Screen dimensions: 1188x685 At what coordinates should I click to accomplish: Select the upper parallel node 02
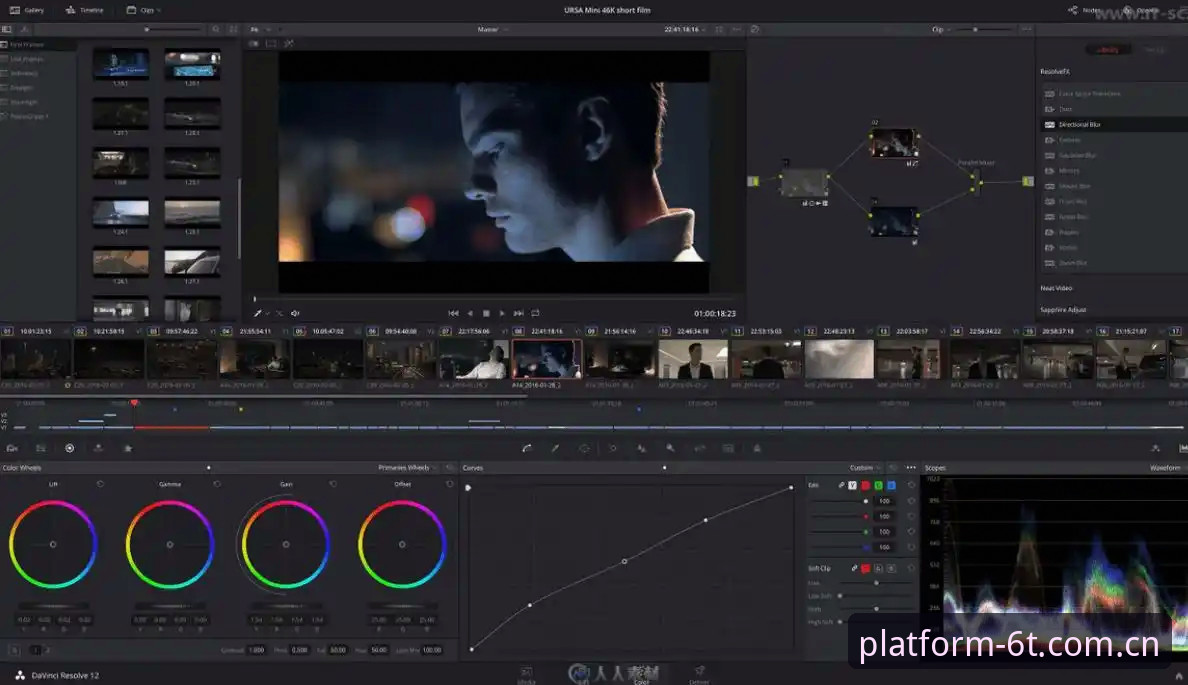(x=894, y=142)
